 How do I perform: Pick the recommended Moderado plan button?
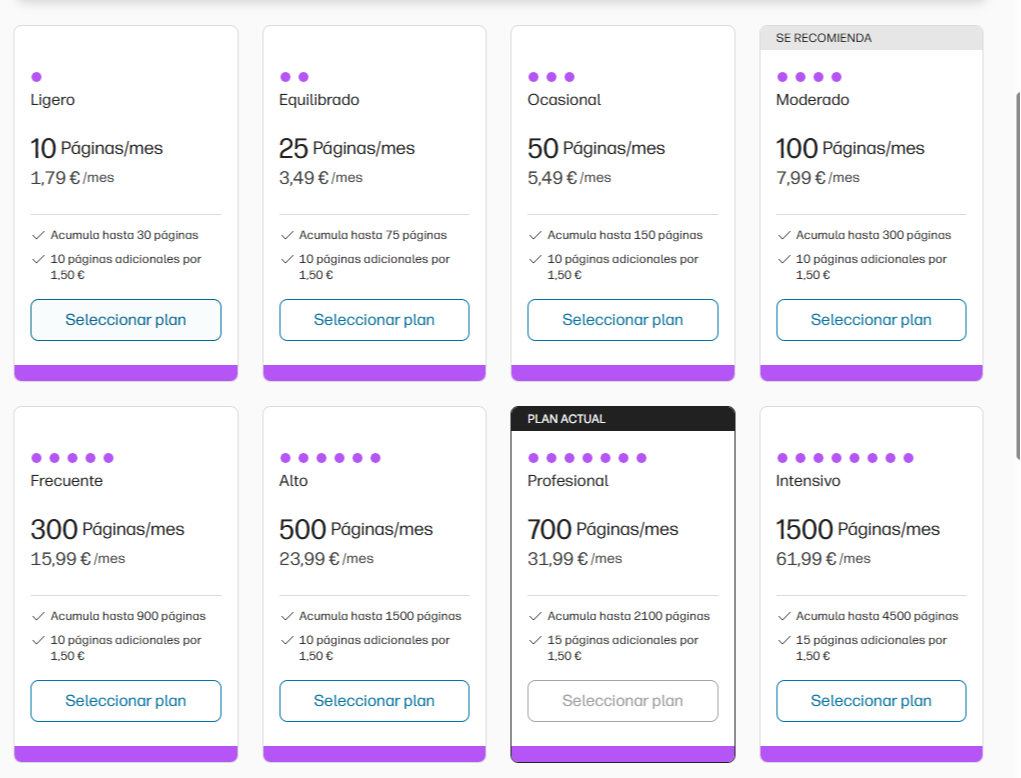click(x=871, y=320)
